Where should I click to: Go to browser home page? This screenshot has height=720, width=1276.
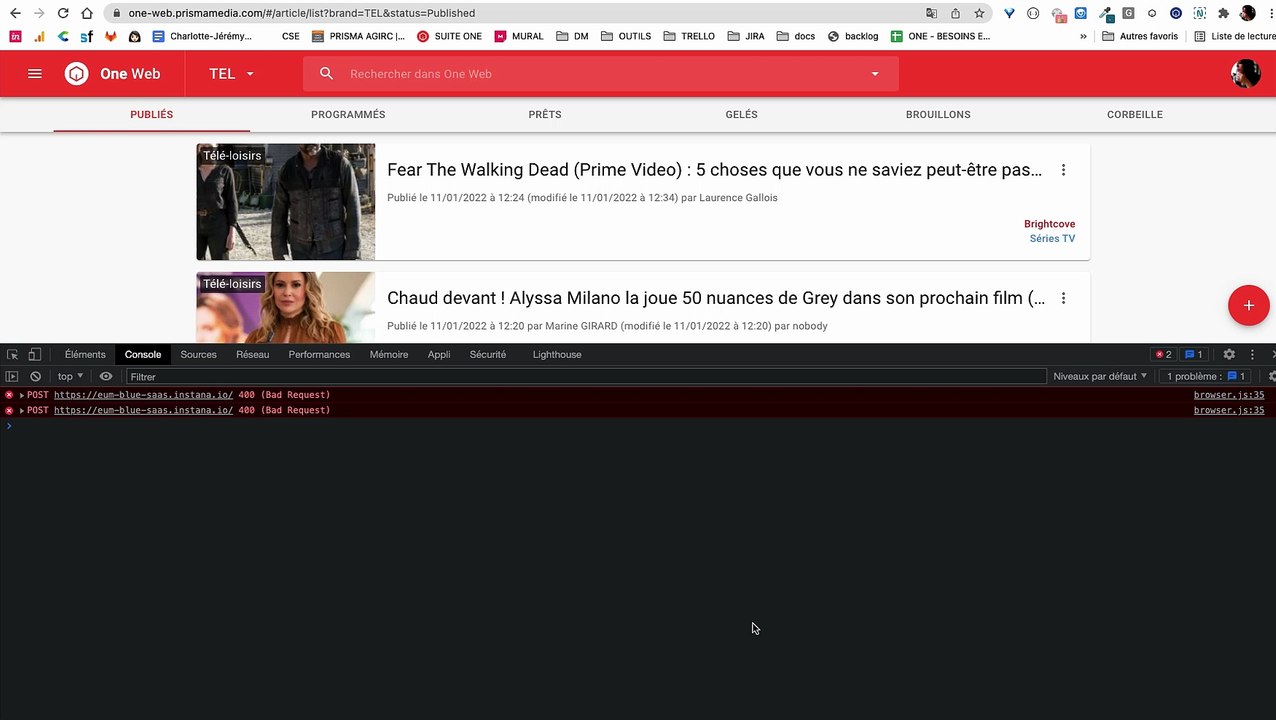coord(87,13)
